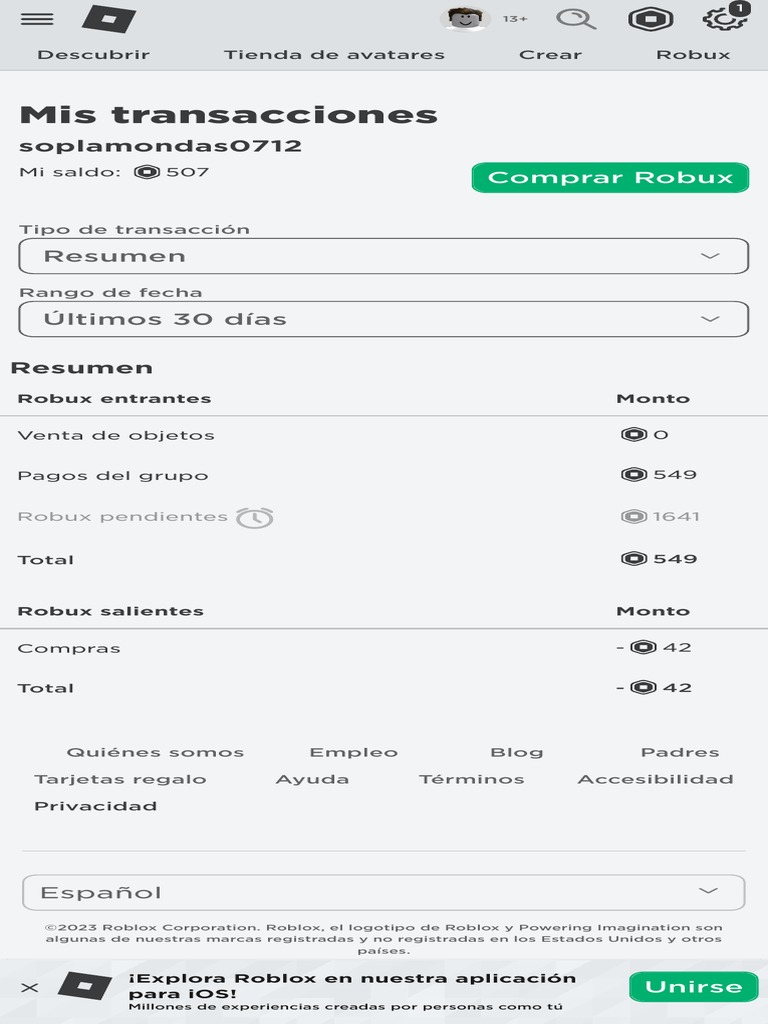Screen dimensions: 768x1024
Task: Tap the Unirse button in the banner
Action: point(693,987)
